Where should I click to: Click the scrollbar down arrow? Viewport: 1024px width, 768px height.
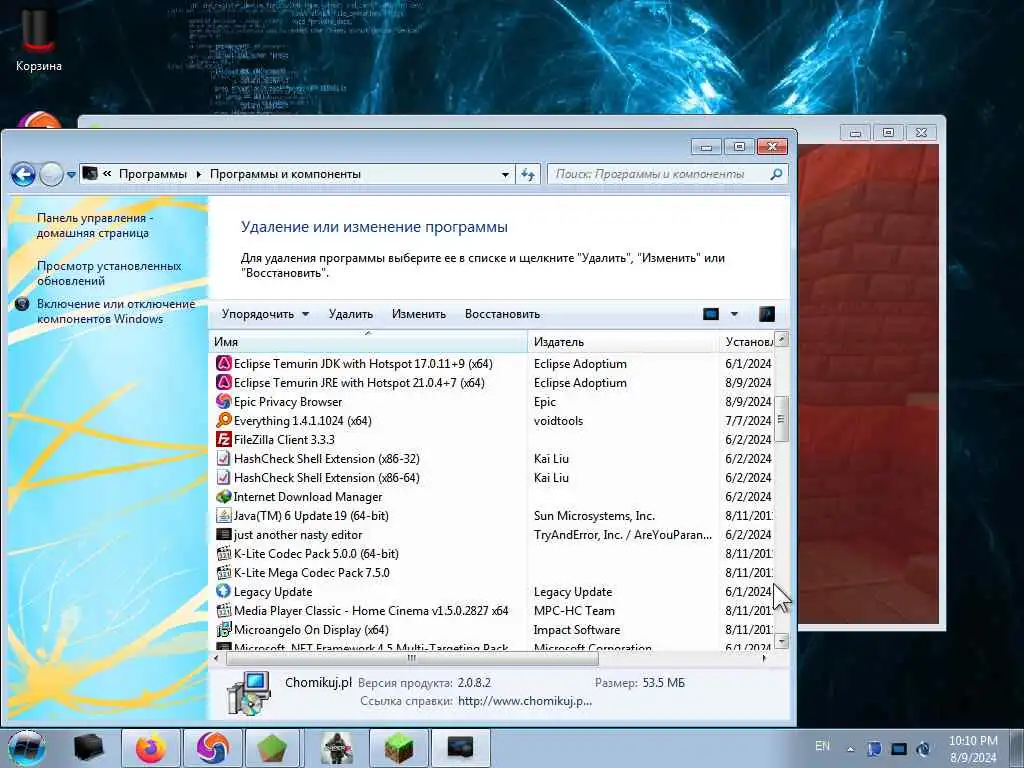point(781,642)
